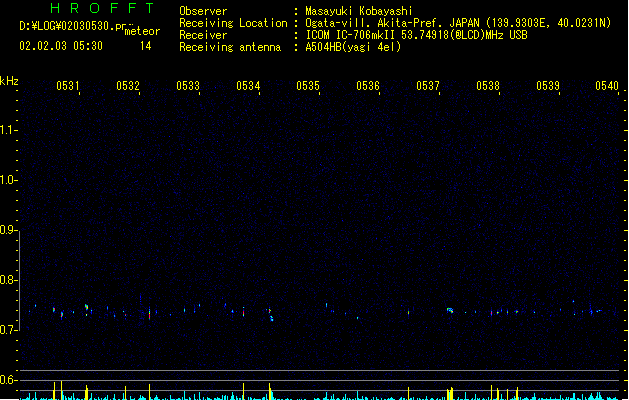Screen dimensions: 629x400
Task: Click the kHz axis unit label
Action: (x=9, y=81)
